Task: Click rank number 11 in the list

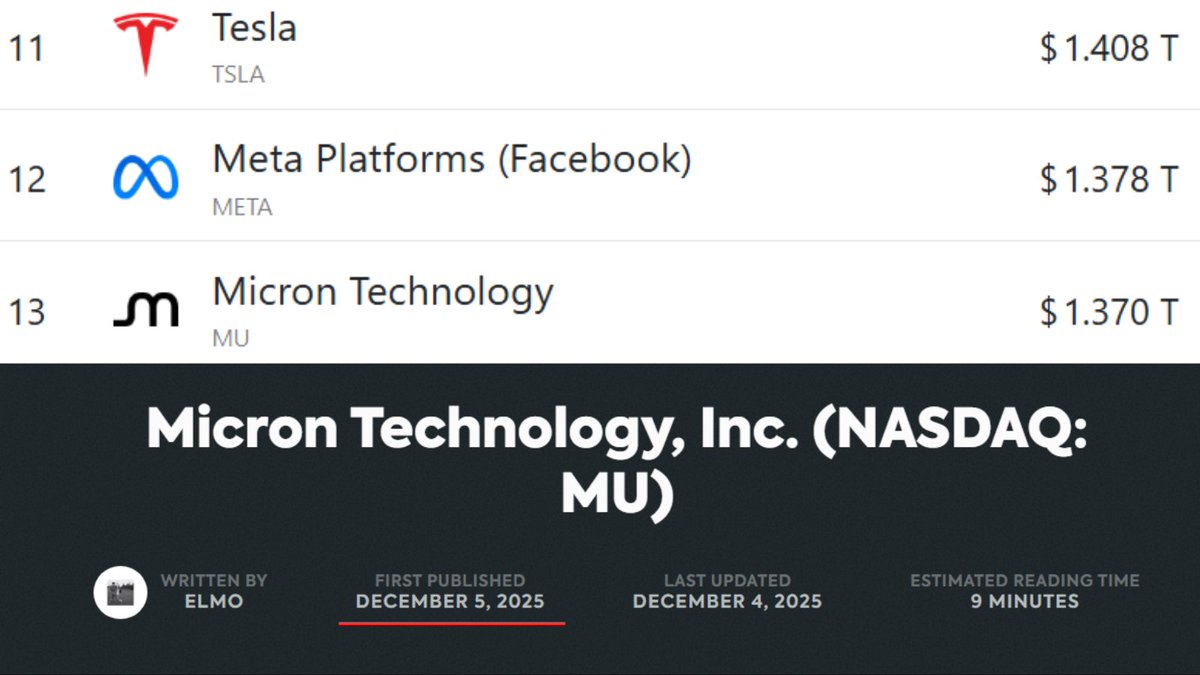Action: (x=27, y=48)
